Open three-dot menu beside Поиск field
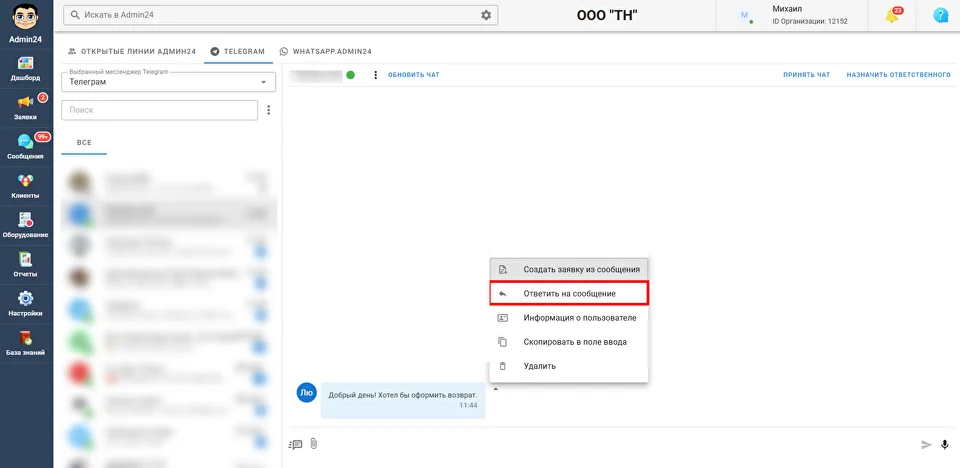 [x=269, y=110]
